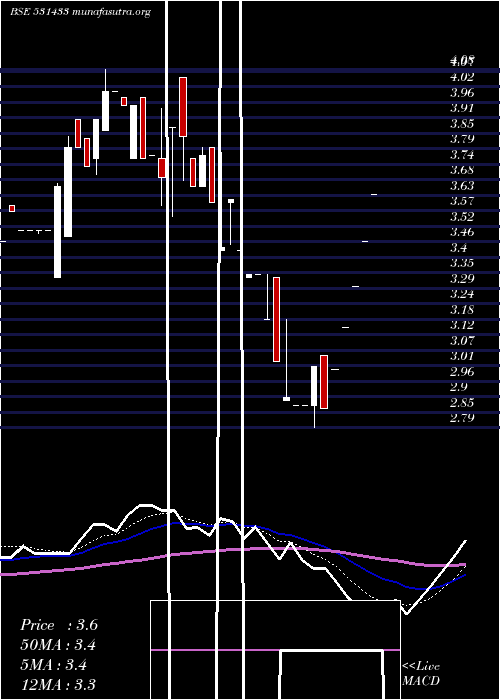
Task: Click the 'Price : 3.6' readout
Action: [59, 625]
